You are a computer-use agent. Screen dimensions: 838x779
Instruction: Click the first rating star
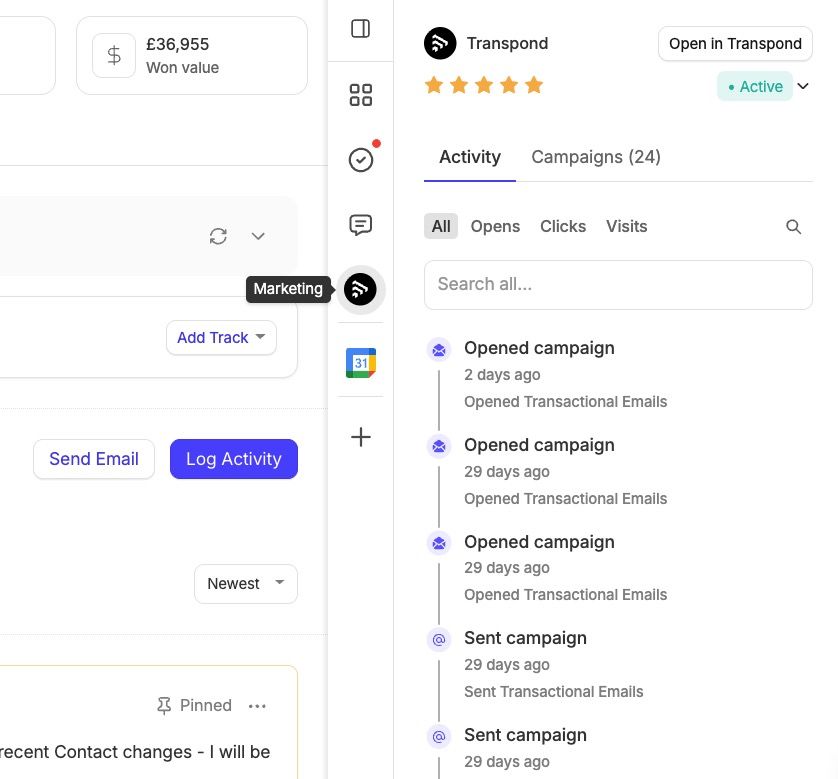coord(434,85)
